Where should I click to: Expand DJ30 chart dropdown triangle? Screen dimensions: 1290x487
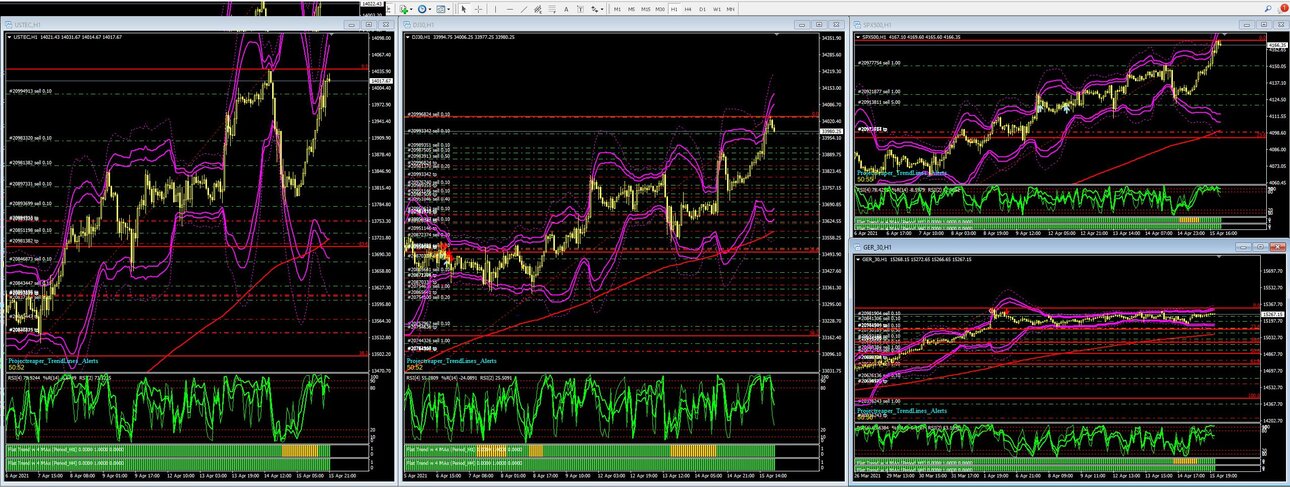coord(408,37)
